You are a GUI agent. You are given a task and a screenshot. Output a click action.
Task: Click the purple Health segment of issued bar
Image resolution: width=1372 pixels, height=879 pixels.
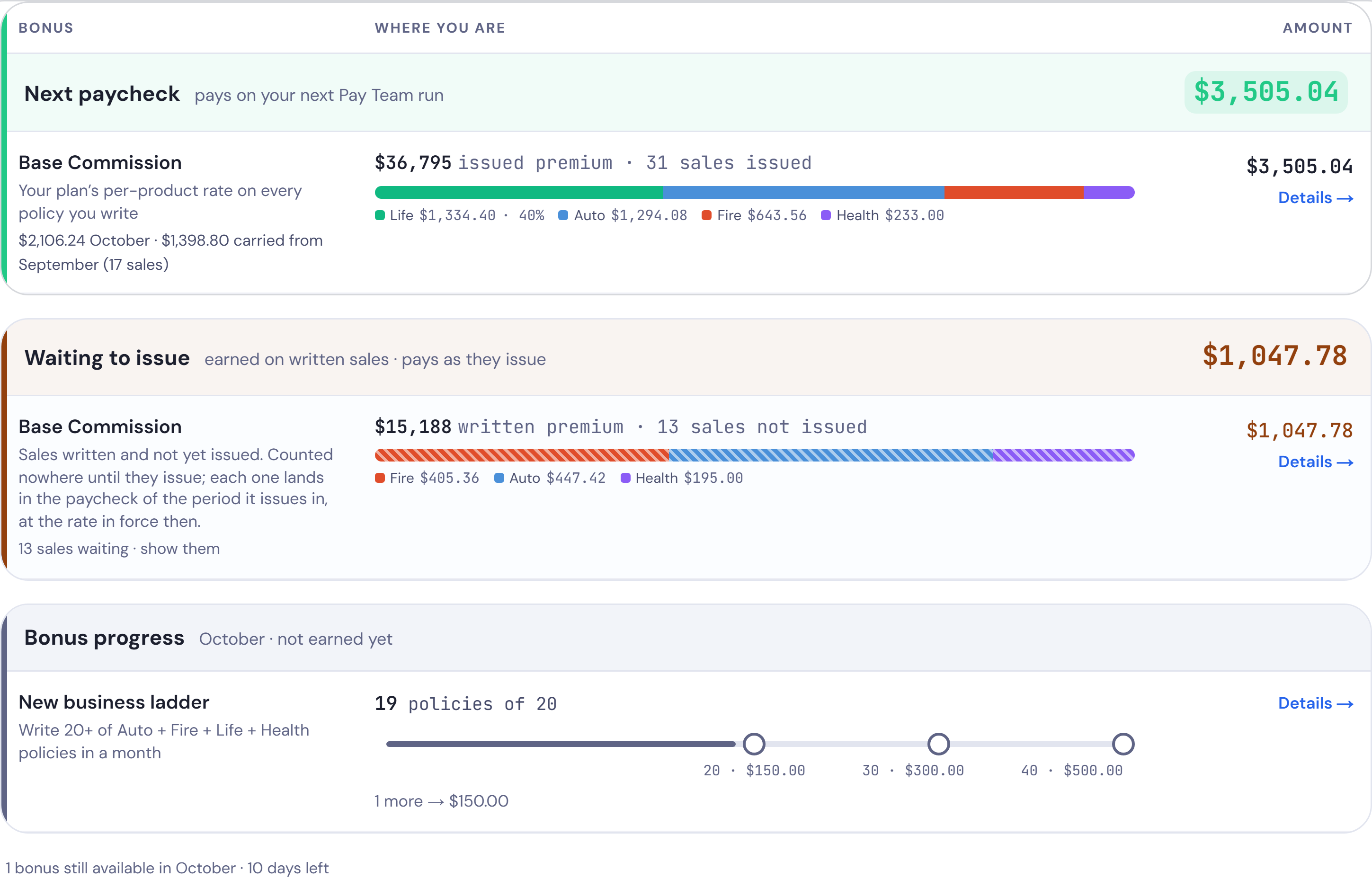click(x=1109, y=192)
